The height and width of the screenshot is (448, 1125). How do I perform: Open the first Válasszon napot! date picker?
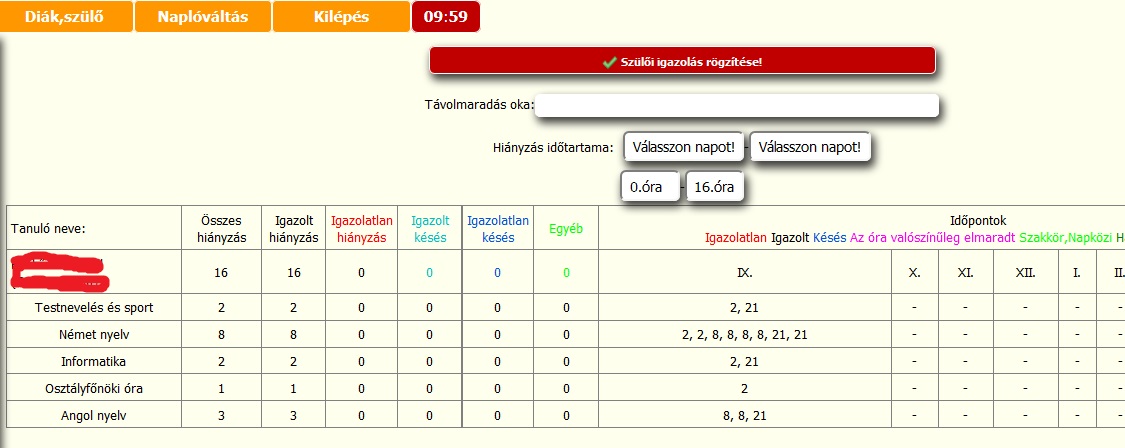click(x=685, y=147)
